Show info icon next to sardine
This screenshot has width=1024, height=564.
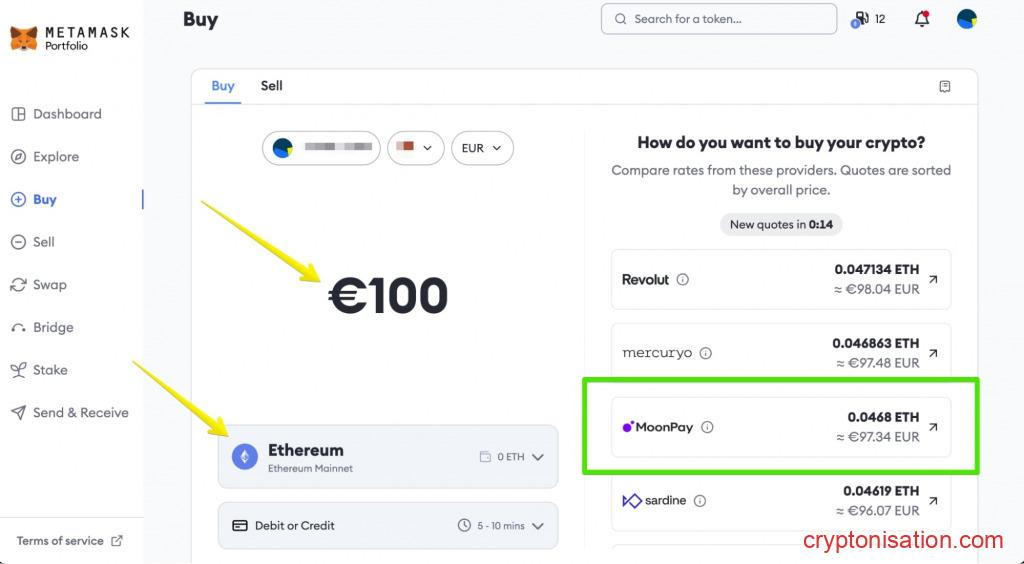click(700, 501)
